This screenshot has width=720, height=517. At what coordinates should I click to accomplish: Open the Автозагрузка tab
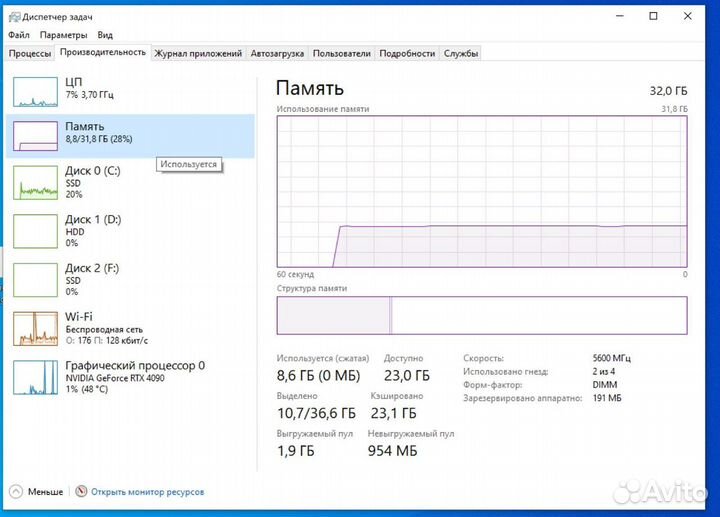tap(277, 53)
